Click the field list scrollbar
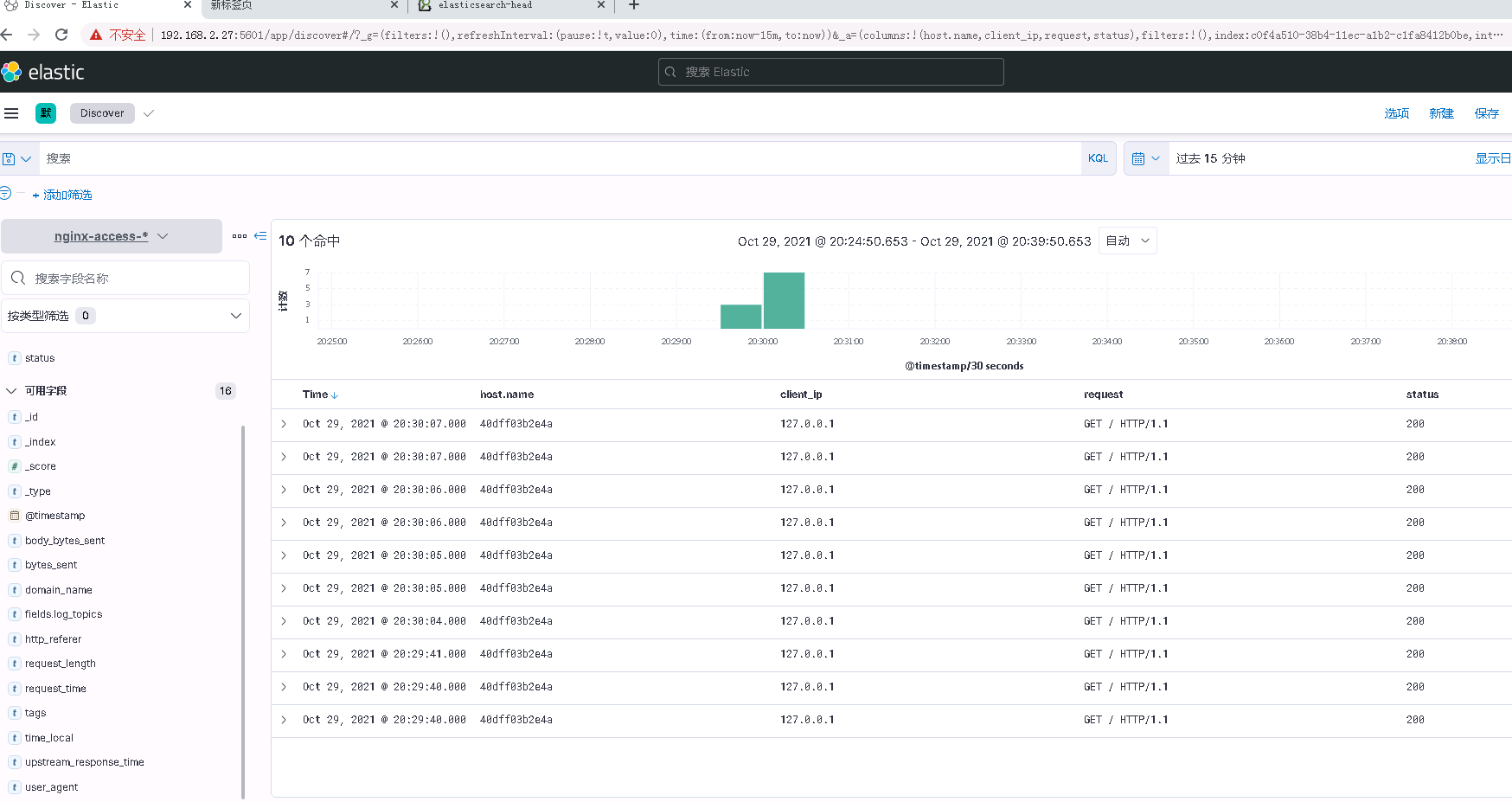 click(x=243, y=611)
